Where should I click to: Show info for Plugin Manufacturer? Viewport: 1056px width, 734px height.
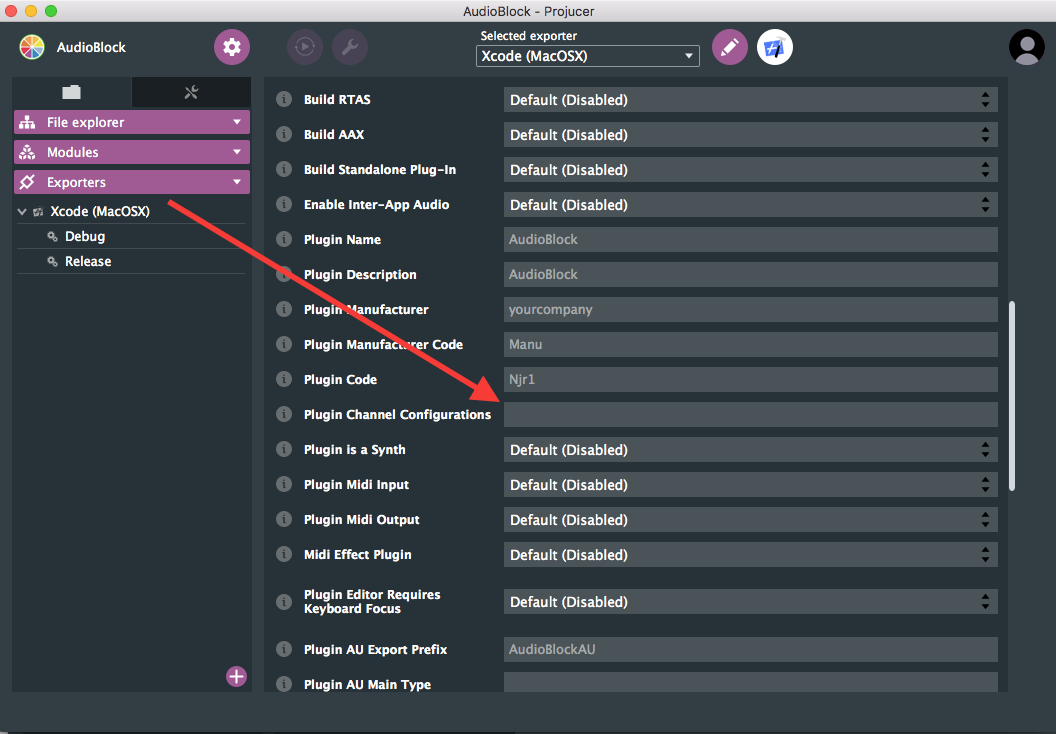point(284,309)
